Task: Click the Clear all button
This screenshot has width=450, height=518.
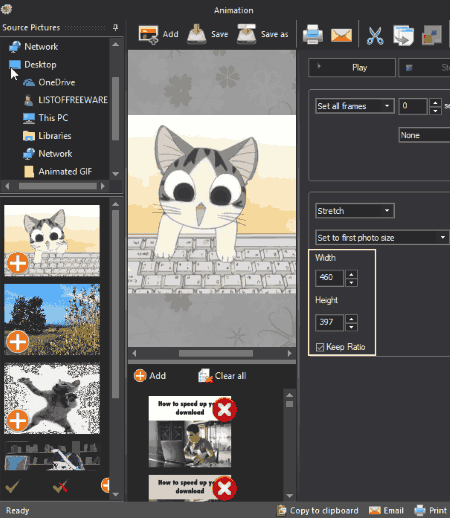Action: (x=222, y=376)
